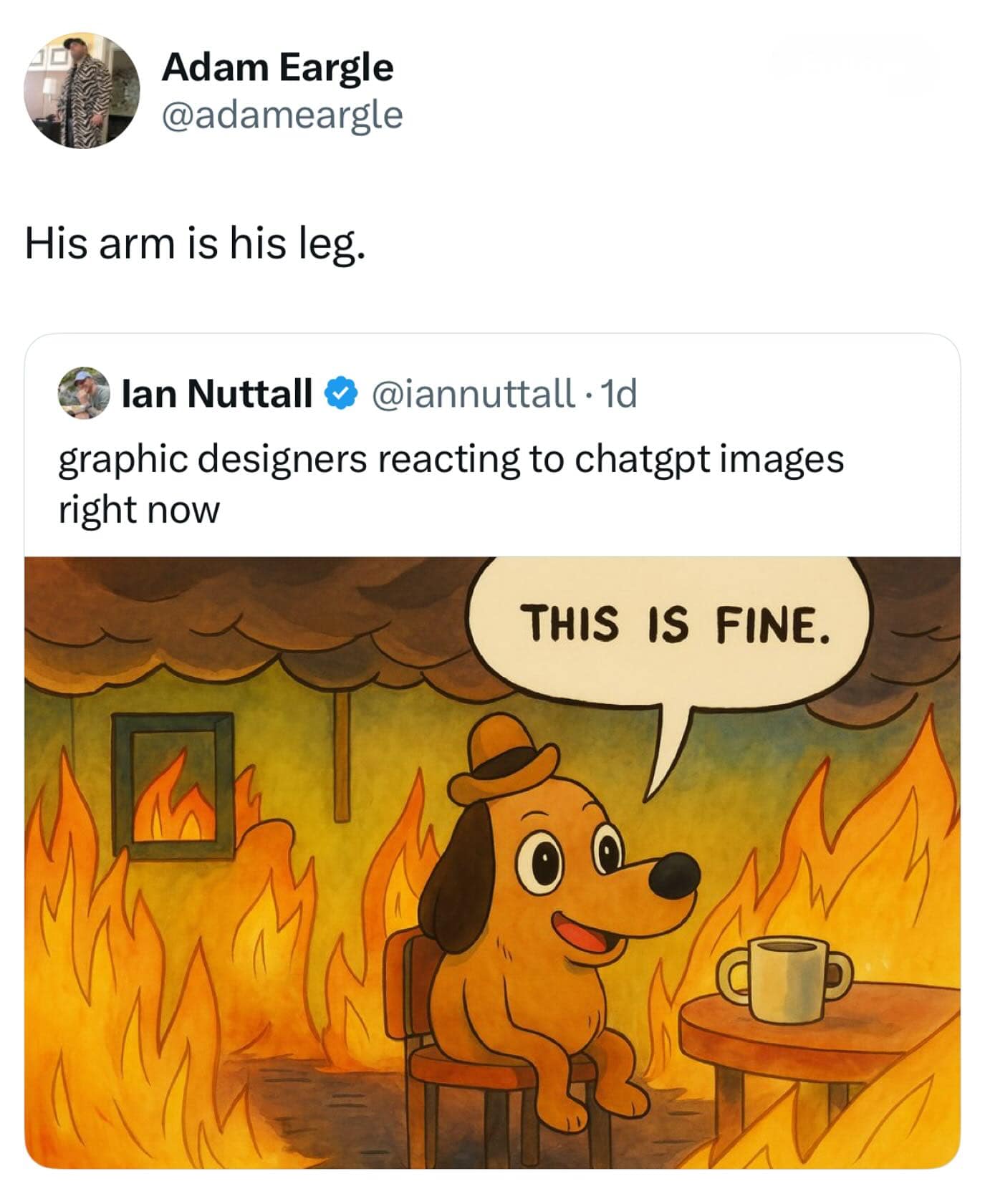Click Adam Eargle's profile avatar

tap(82, 90)
